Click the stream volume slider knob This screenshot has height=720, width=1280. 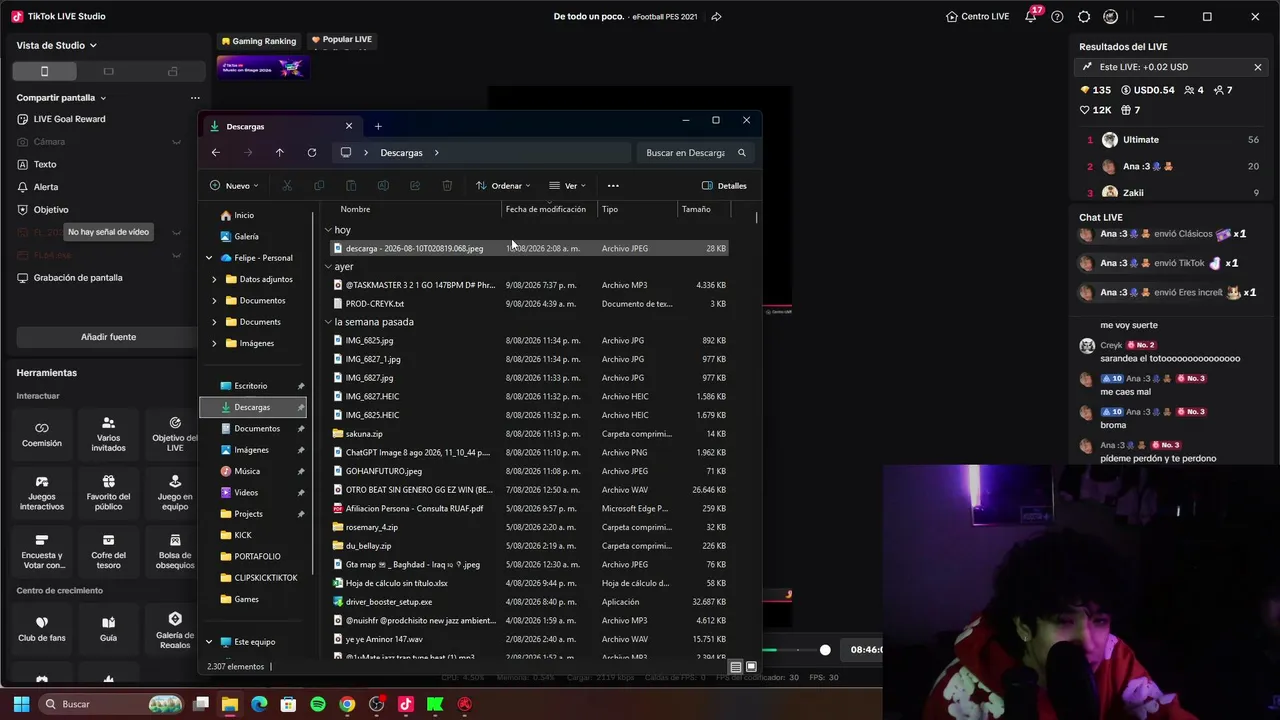pos(825,650)
